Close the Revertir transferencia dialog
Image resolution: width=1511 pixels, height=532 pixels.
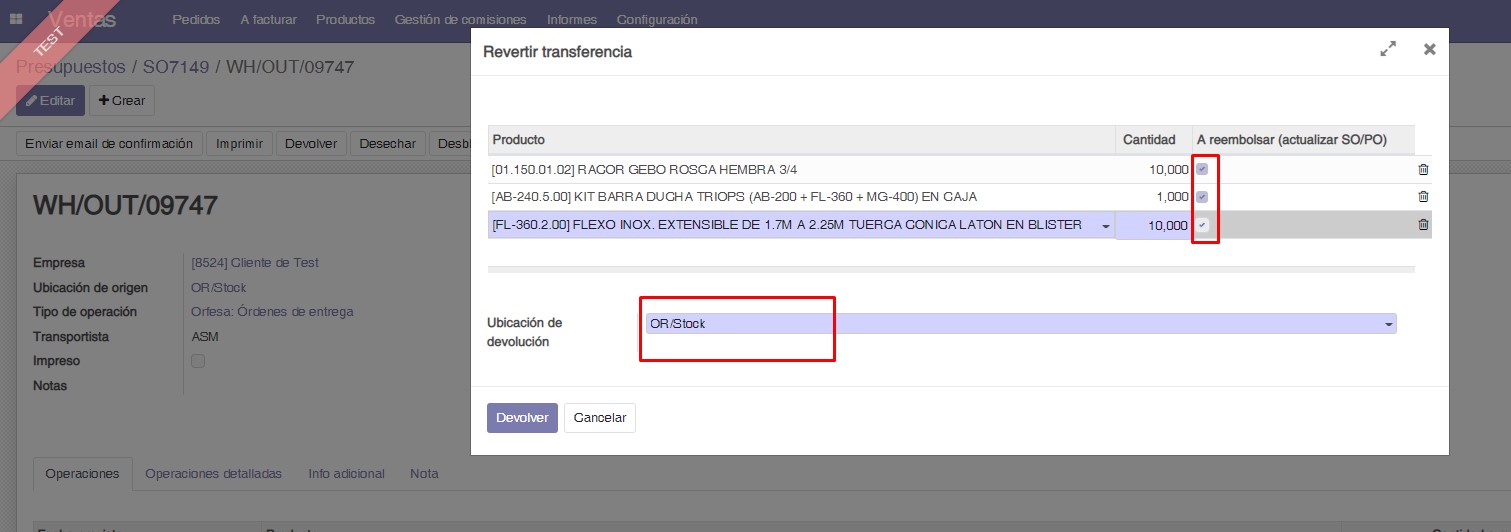click(1429, 49)
